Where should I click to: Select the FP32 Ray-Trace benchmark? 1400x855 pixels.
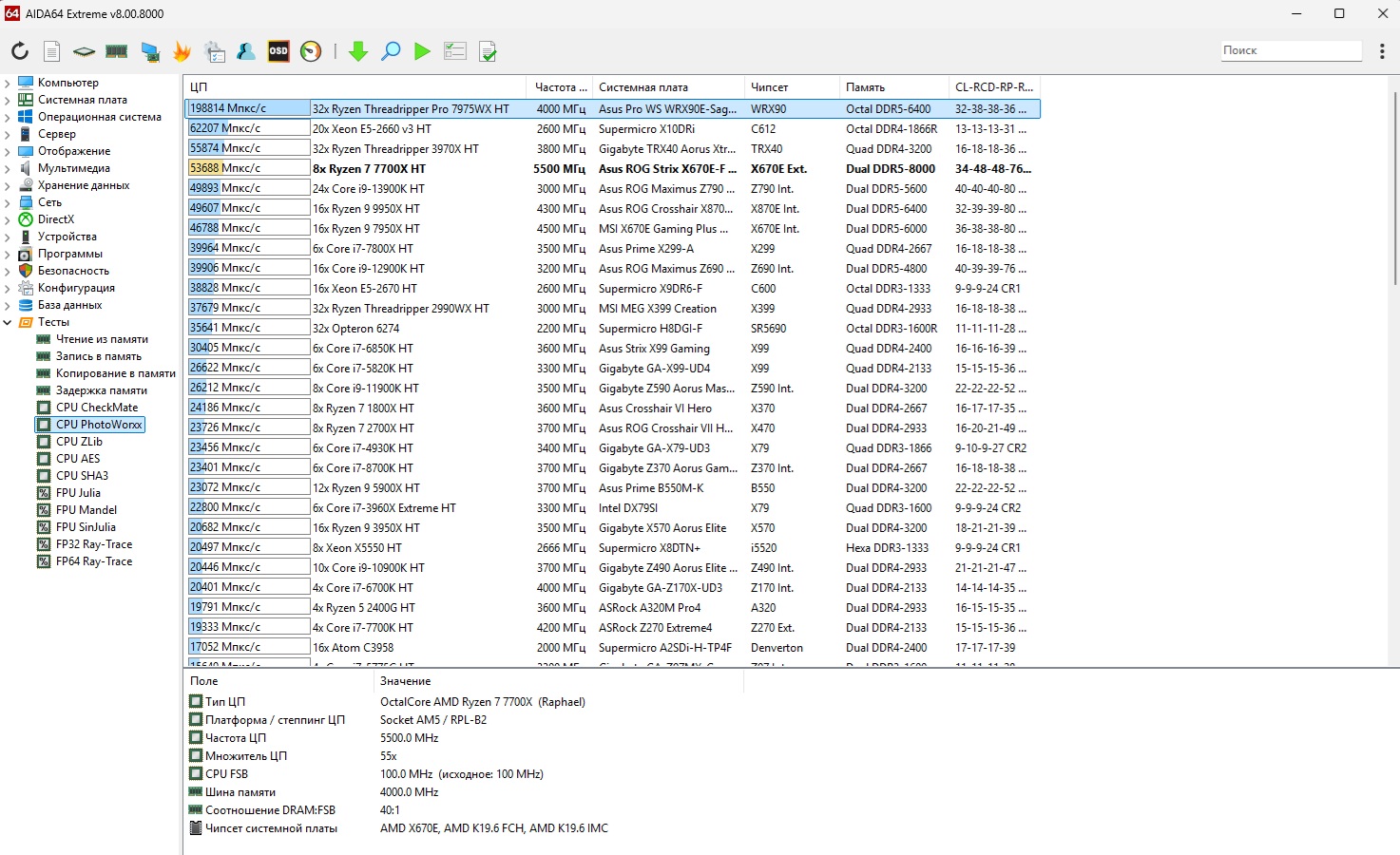[94, 544]
